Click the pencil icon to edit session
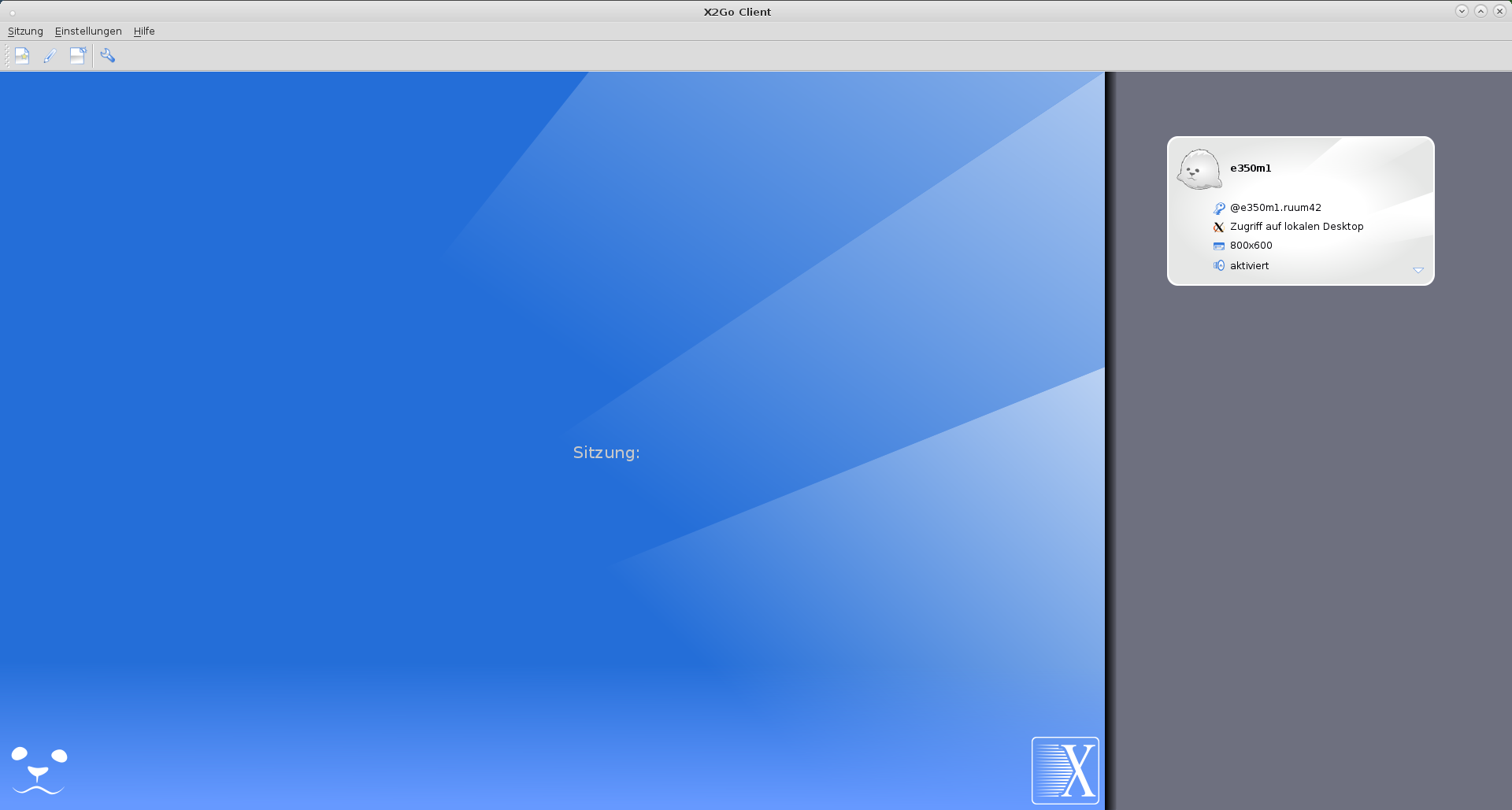 50,56
